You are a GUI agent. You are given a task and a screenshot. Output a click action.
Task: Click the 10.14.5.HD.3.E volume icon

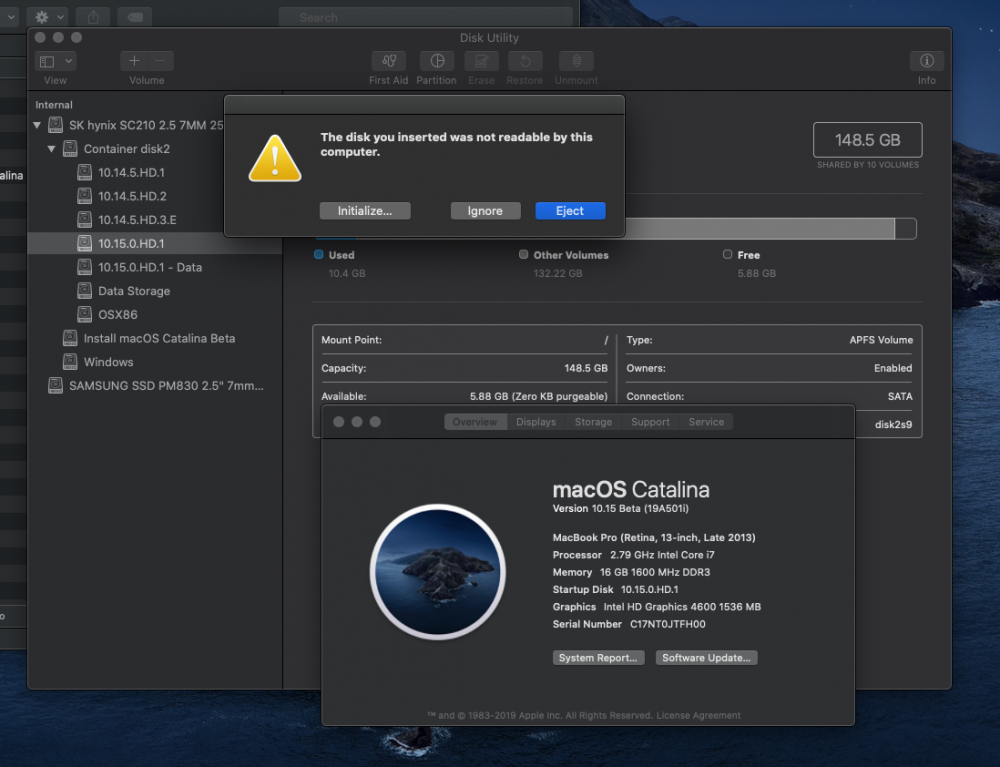[84, 219]
